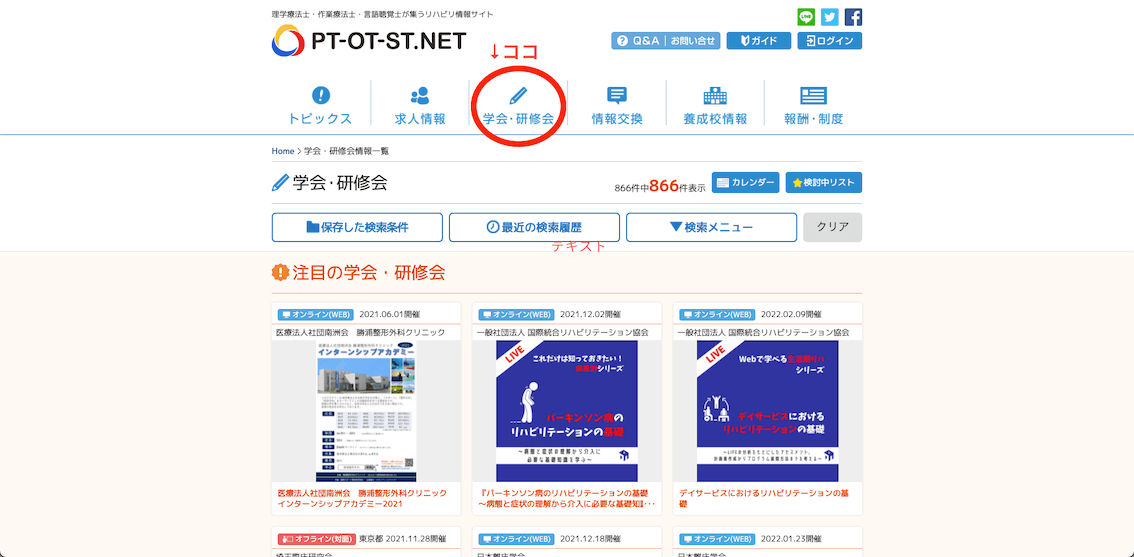
Task: Open the Twitter share icon
Action: click(x=830, y=17)
